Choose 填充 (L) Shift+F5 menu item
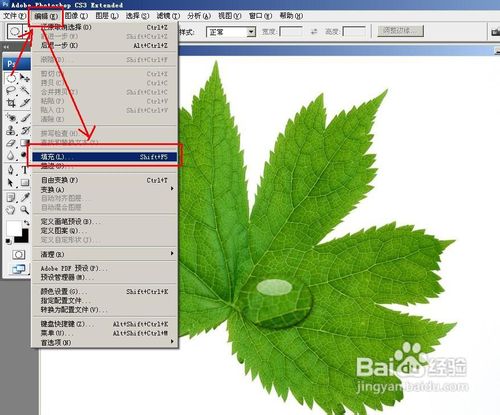The width and height of the screenshot is (500, 415). click(x=105, y=156)
